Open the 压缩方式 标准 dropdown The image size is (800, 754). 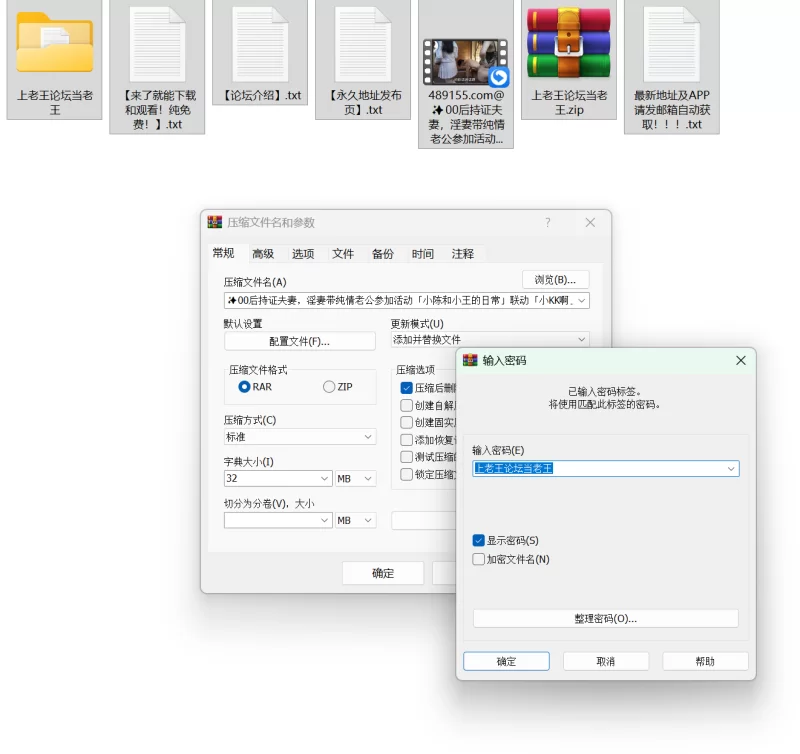[300, 437]
